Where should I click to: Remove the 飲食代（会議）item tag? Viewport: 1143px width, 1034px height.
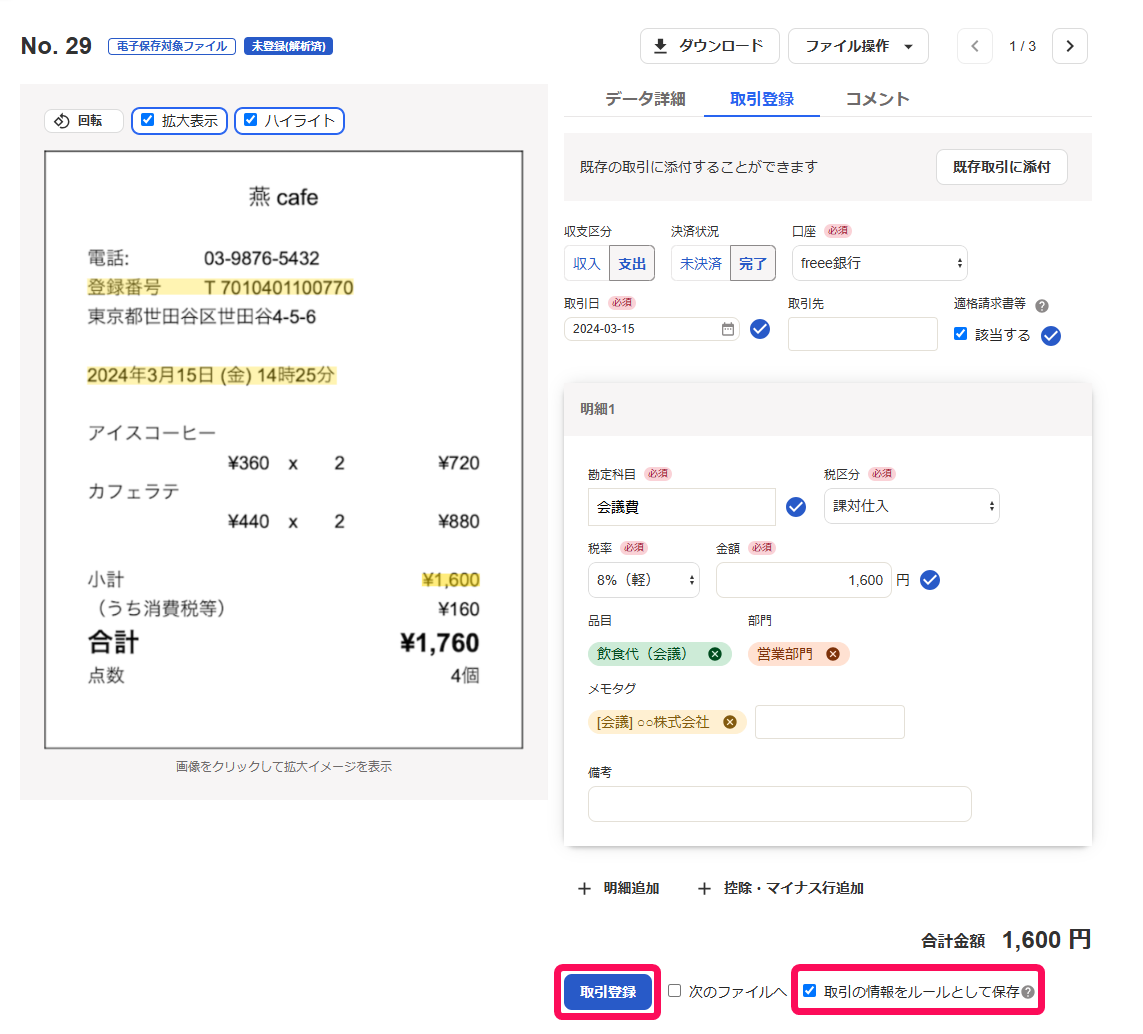pyautogui.click(x=715, y=654)
